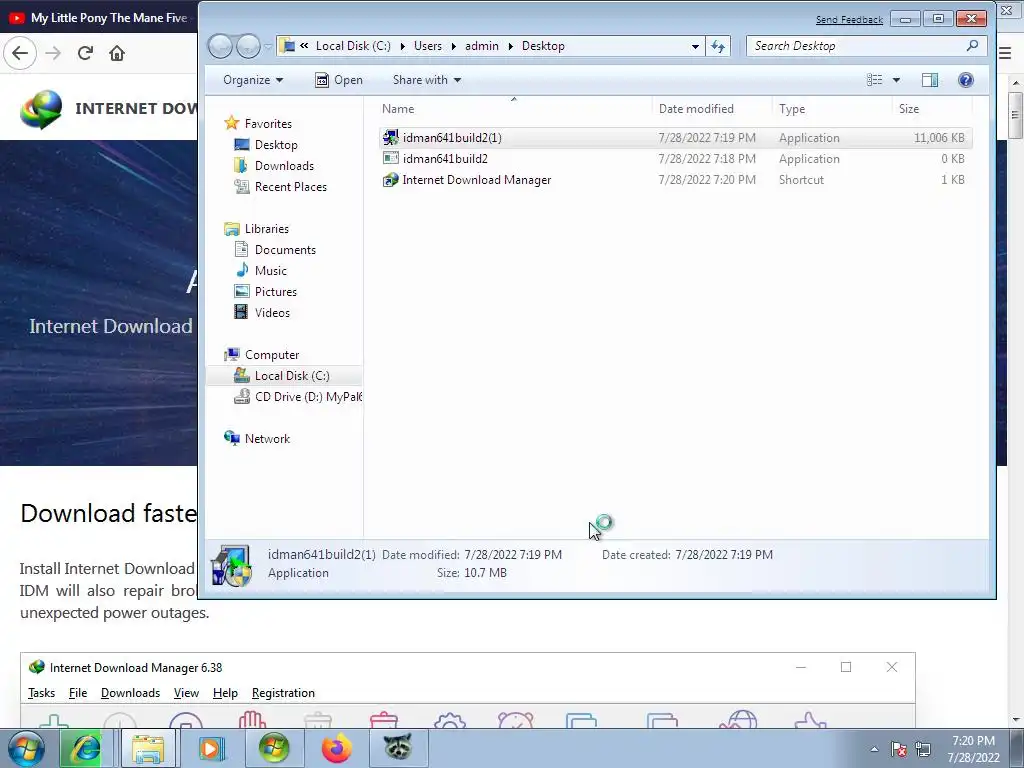Click the browser back arrow in Firefox
Screen dimensions: 1024x768
(x=20, y=53)
